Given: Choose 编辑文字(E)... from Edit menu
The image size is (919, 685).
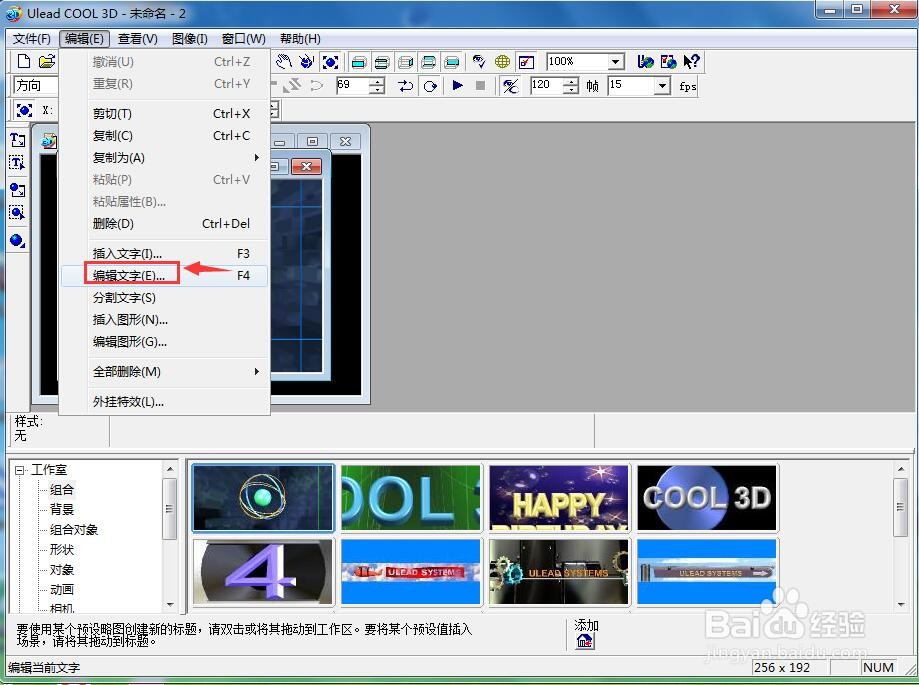Looking at the screenshot, I should pos(164,275).
